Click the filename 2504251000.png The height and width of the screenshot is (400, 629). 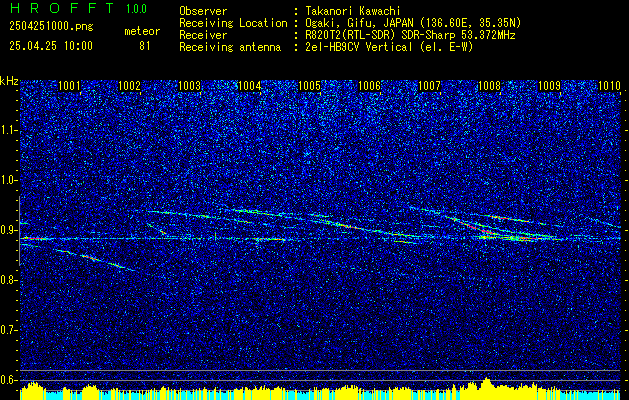(51, 27)
